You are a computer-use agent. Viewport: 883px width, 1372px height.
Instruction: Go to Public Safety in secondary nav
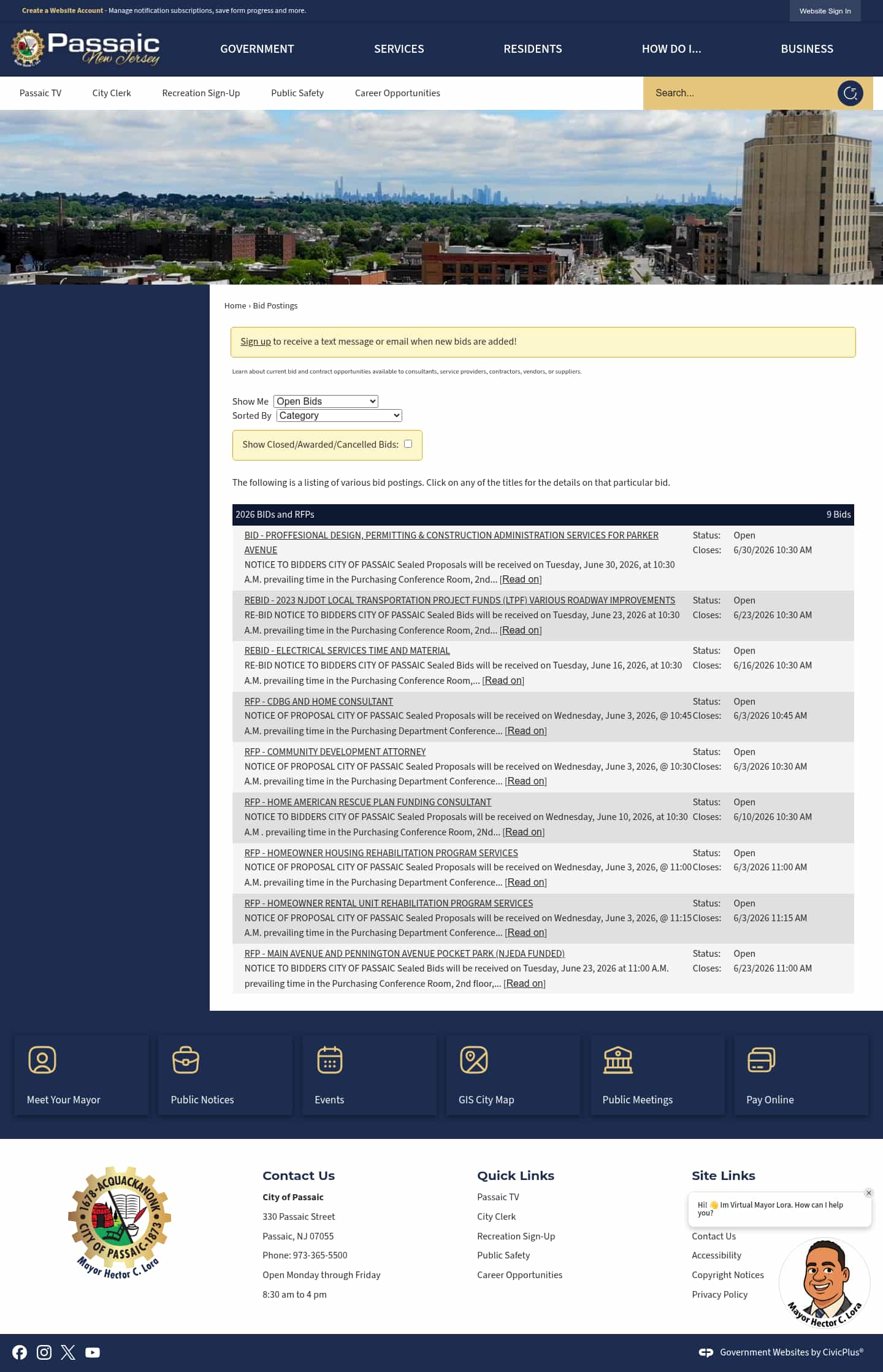(x=297, y=93)
